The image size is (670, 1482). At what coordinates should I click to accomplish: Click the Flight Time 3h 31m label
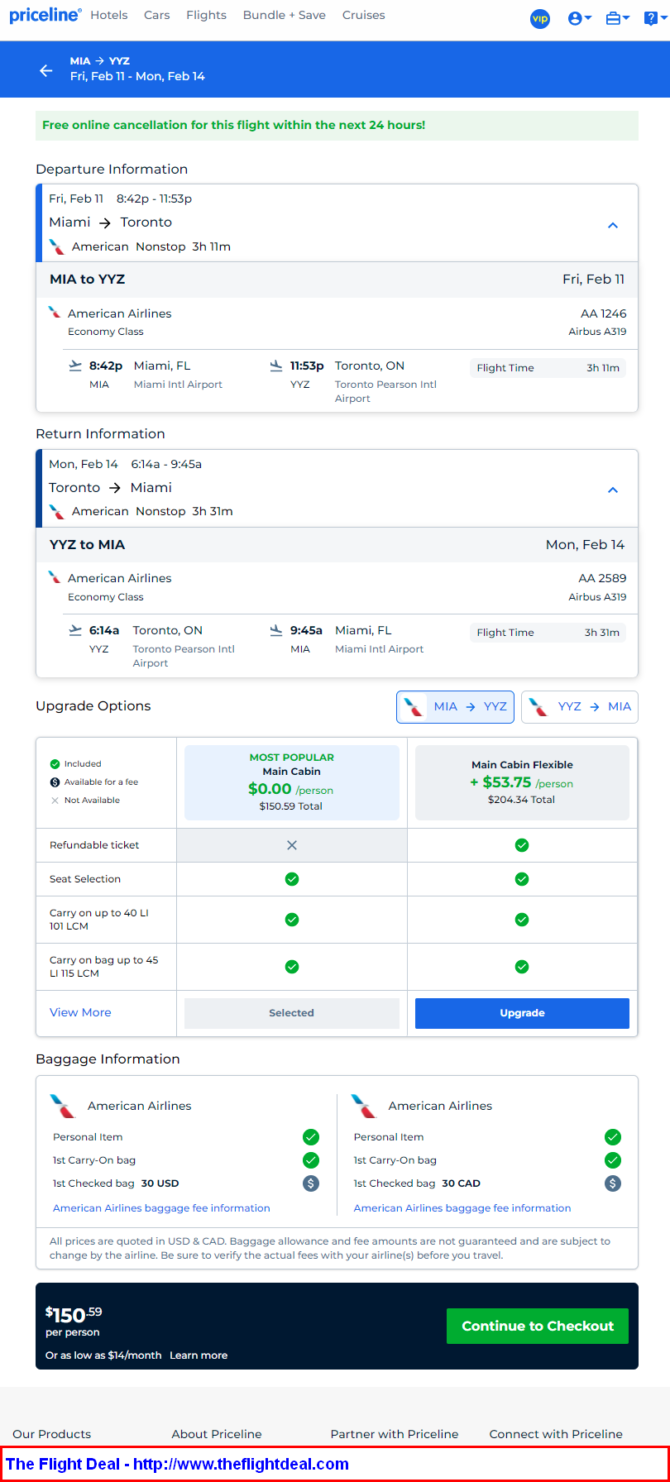[x=548, y=632]
